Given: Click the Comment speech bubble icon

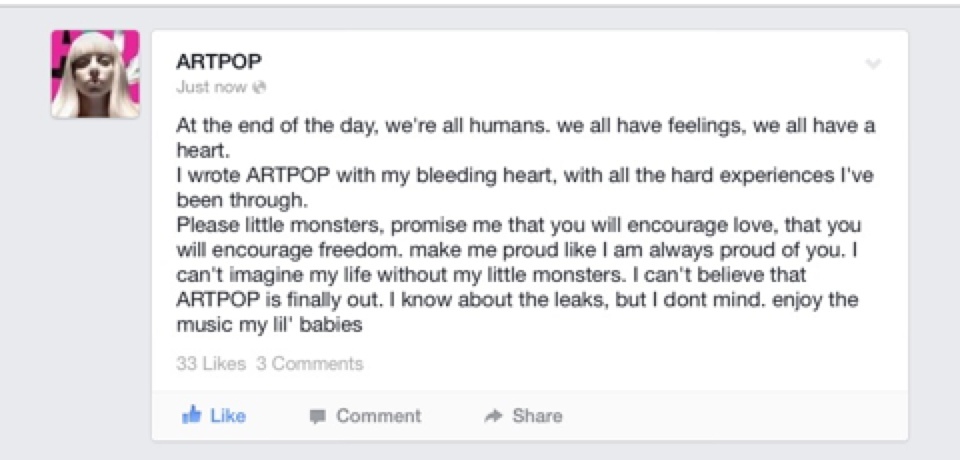Looking at the screenshot, I should coord(317,417).
